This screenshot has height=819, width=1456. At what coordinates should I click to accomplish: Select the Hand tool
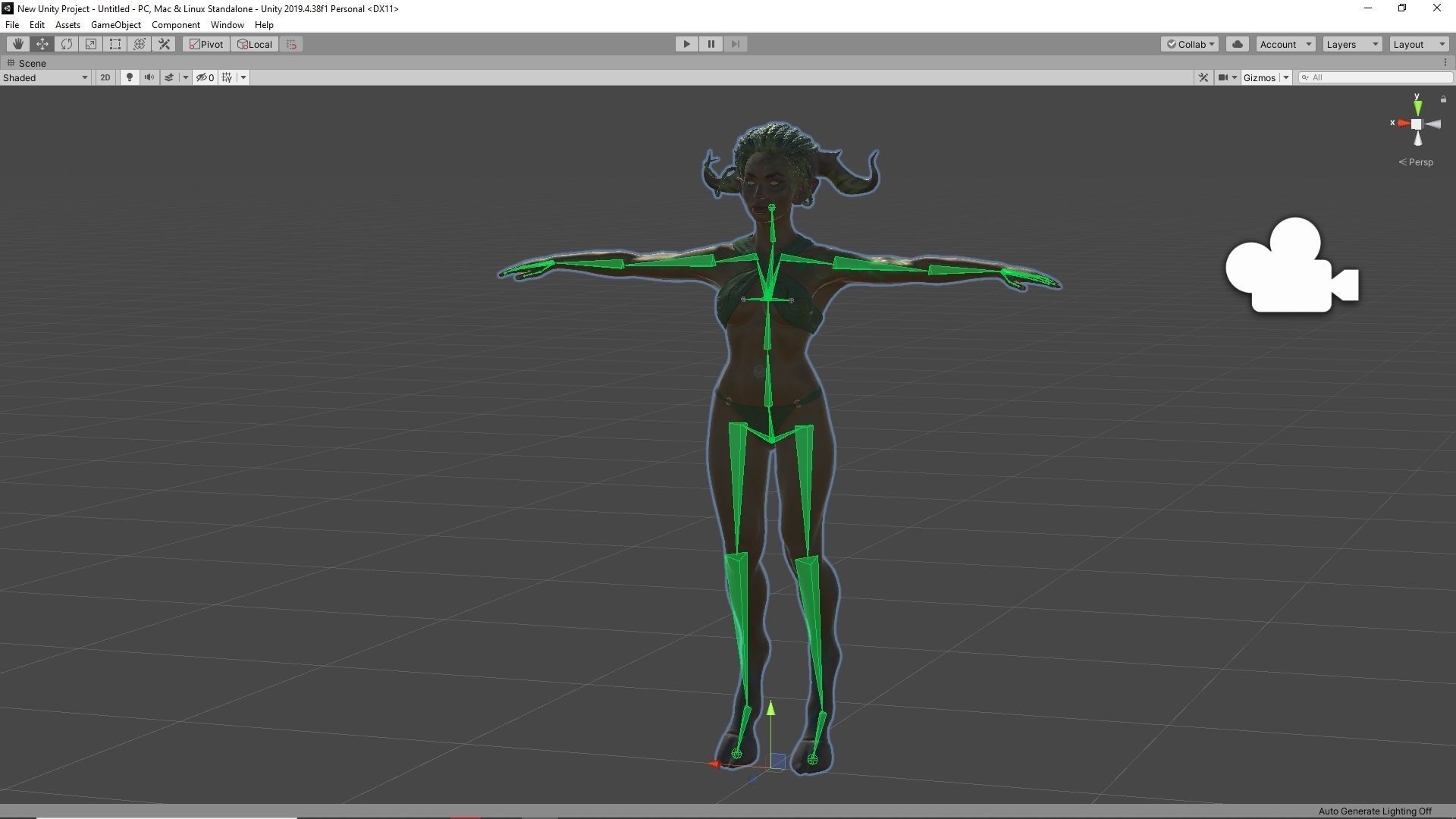[x=17, y=44]
